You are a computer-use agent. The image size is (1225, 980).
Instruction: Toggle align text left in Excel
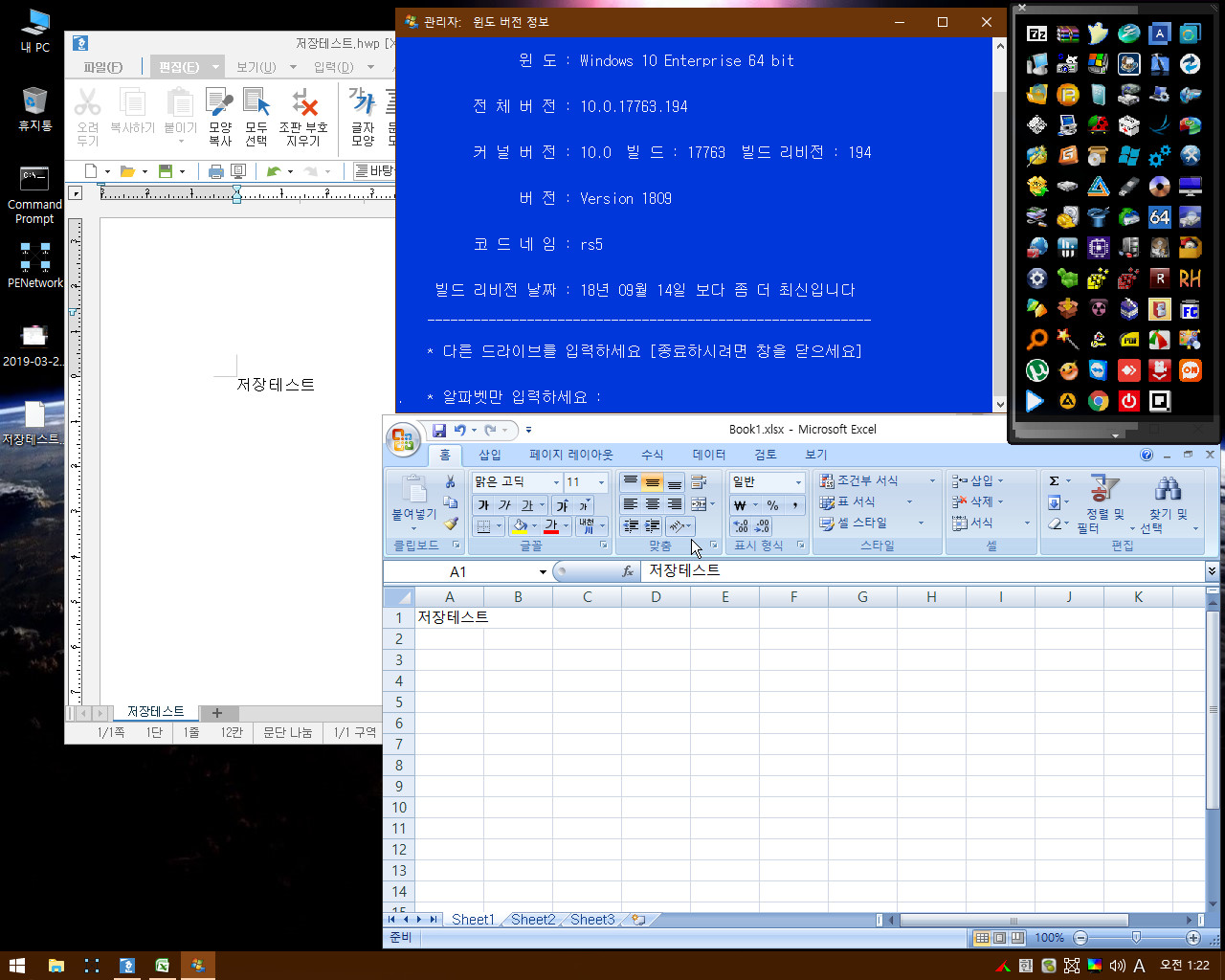tap(630, 504)
